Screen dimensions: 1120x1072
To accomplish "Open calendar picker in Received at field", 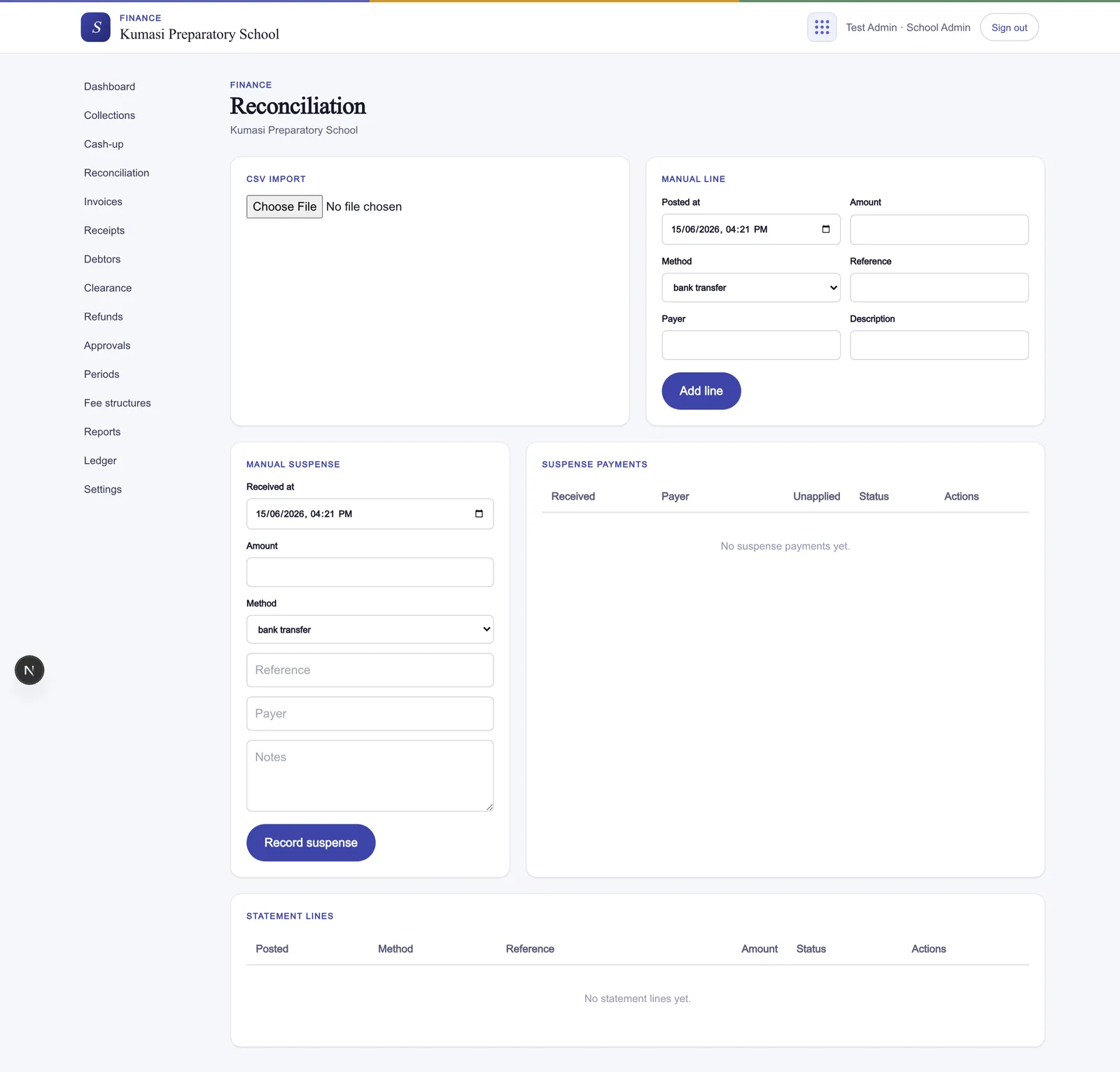I will pos(479,514).
